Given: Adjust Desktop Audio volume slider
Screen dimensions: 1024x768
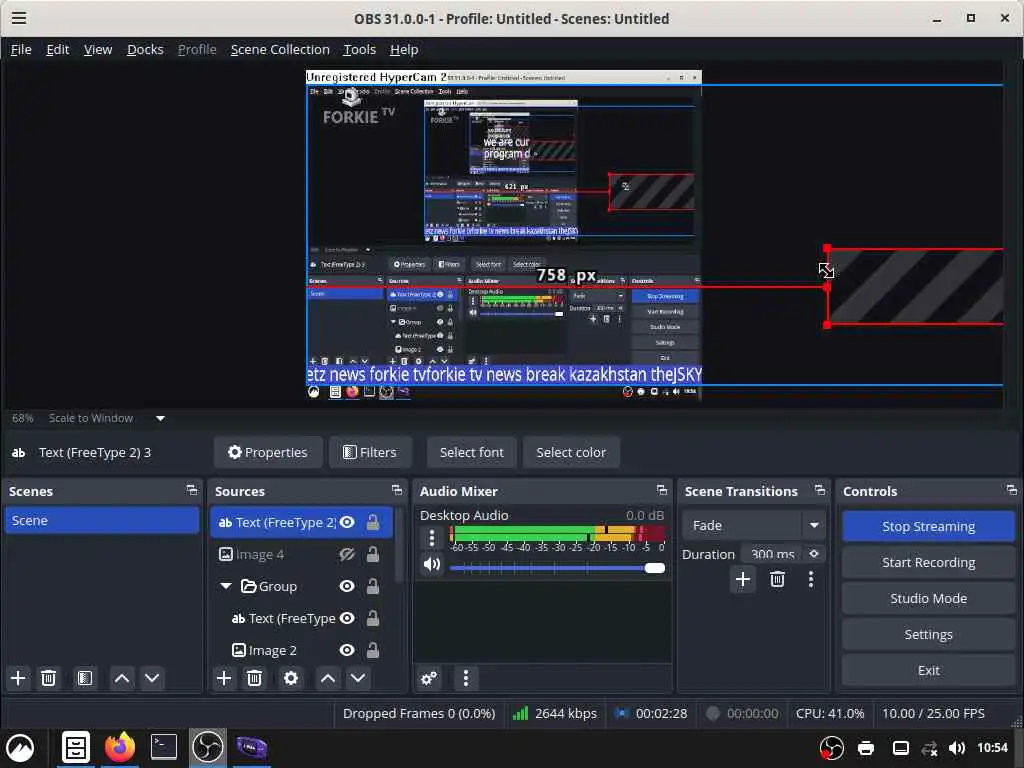Looking at the screenshot, I should coord(557,568).
